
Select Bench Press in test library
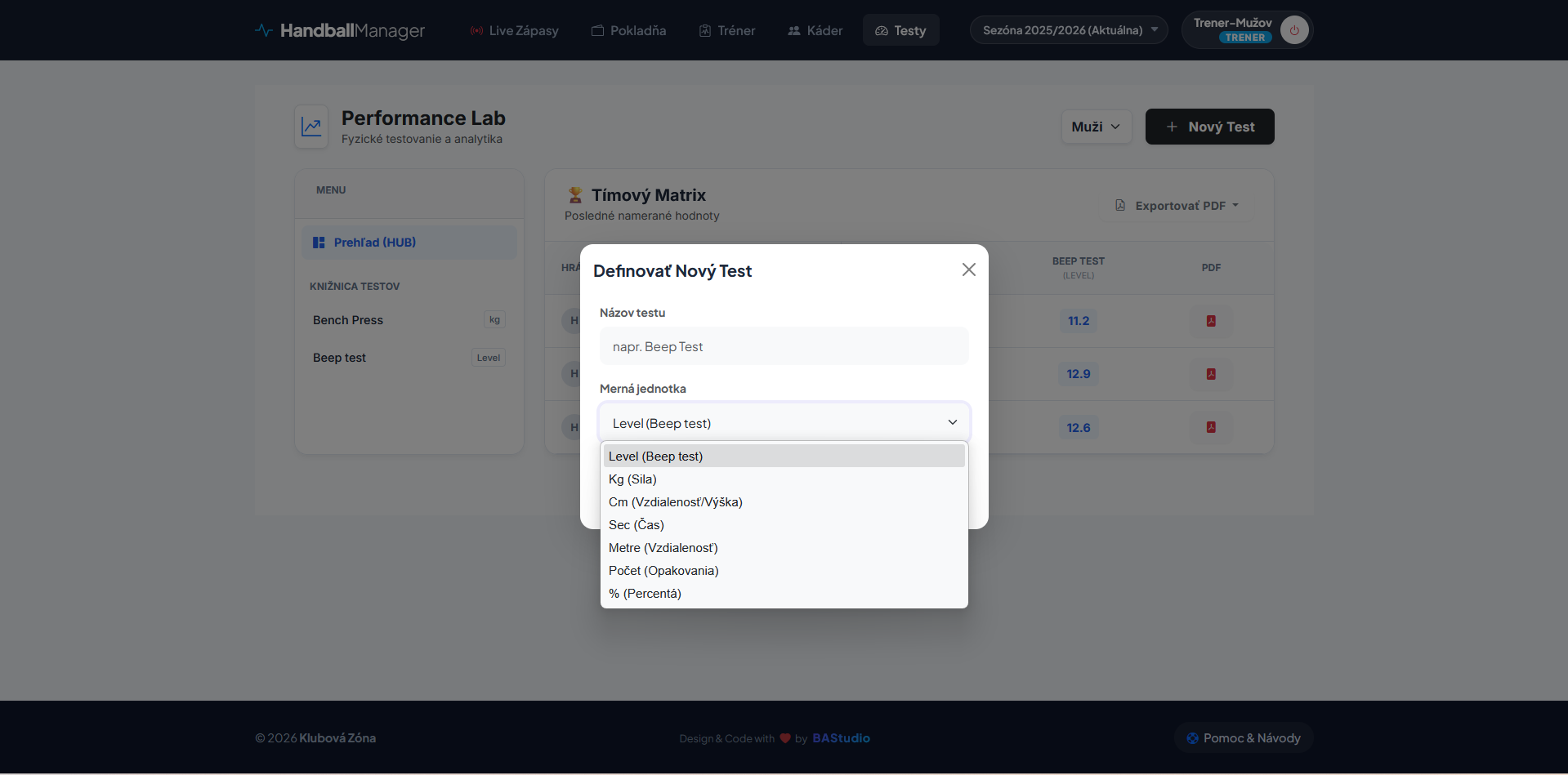click(348, 320)
